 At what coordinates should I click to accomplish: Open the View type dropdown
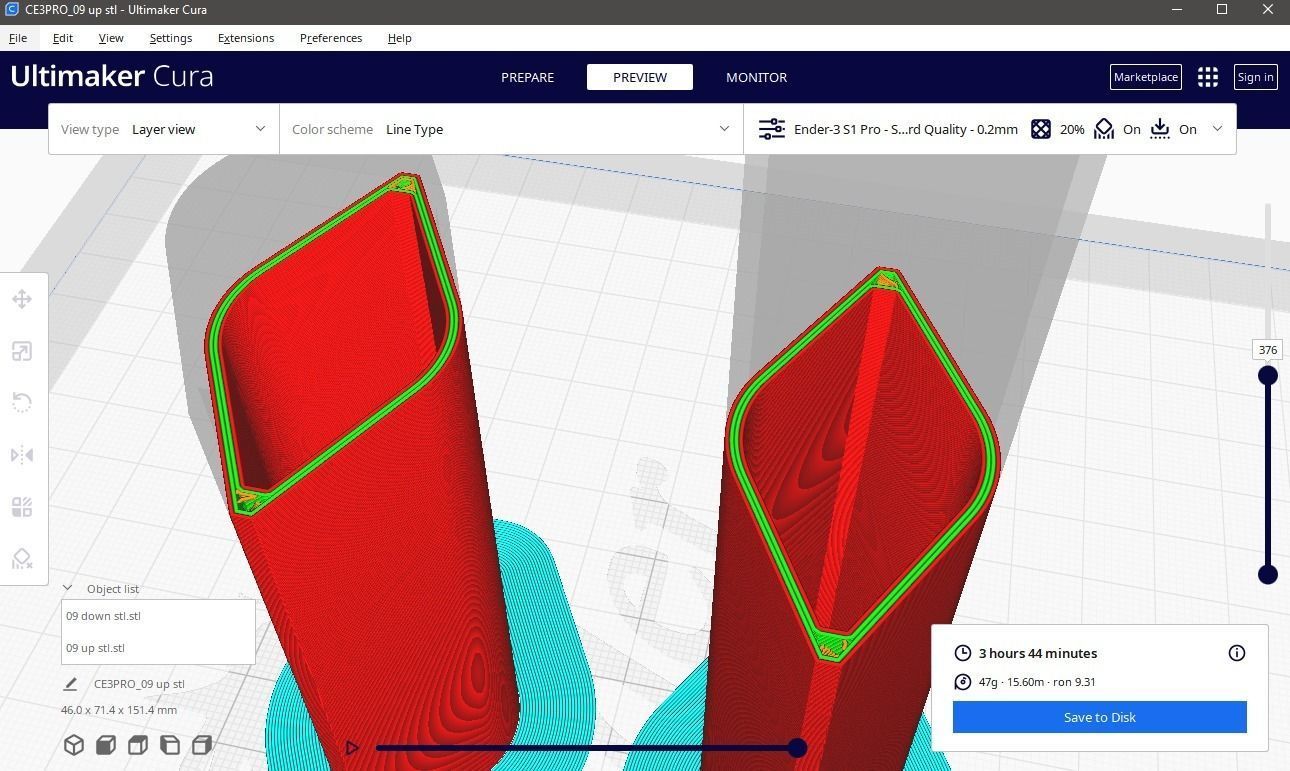(164, 129)
